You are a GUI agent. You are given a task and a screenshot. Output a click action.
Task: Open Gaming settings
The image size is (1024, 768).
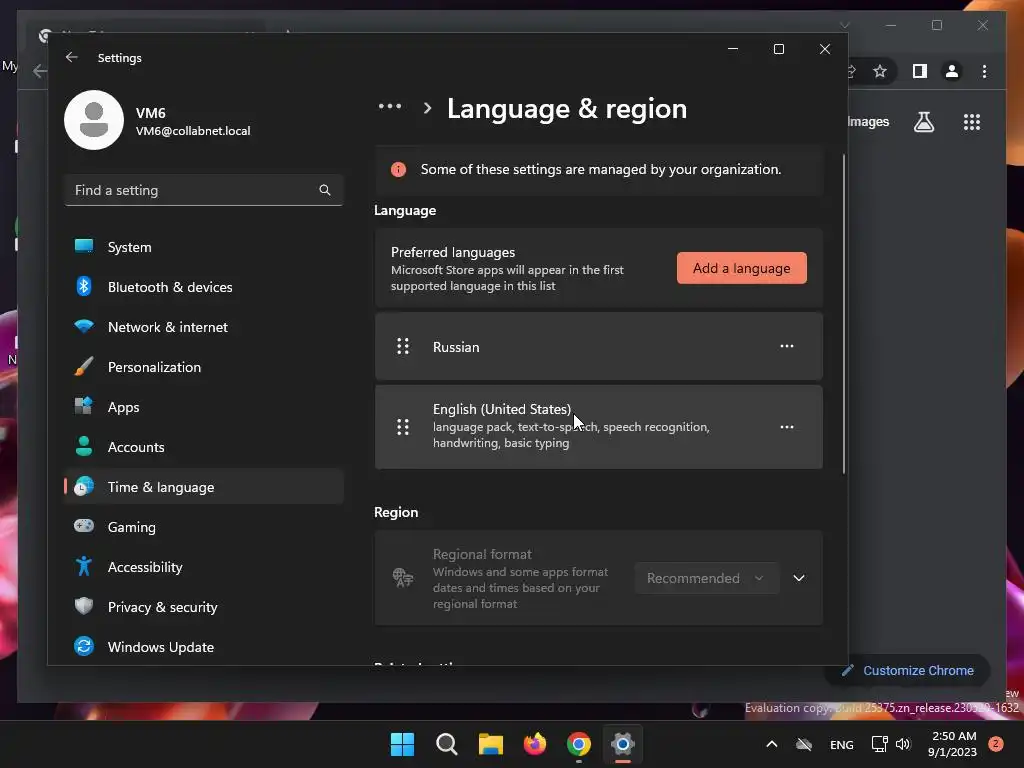(x=204, y=526)
